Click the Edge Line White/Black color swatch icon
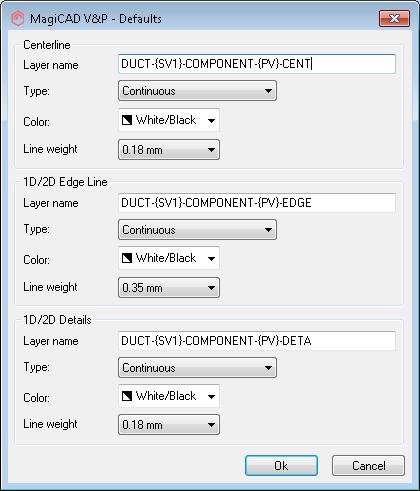Viewport: 420px width, 491px height. (x=127, y=258)
